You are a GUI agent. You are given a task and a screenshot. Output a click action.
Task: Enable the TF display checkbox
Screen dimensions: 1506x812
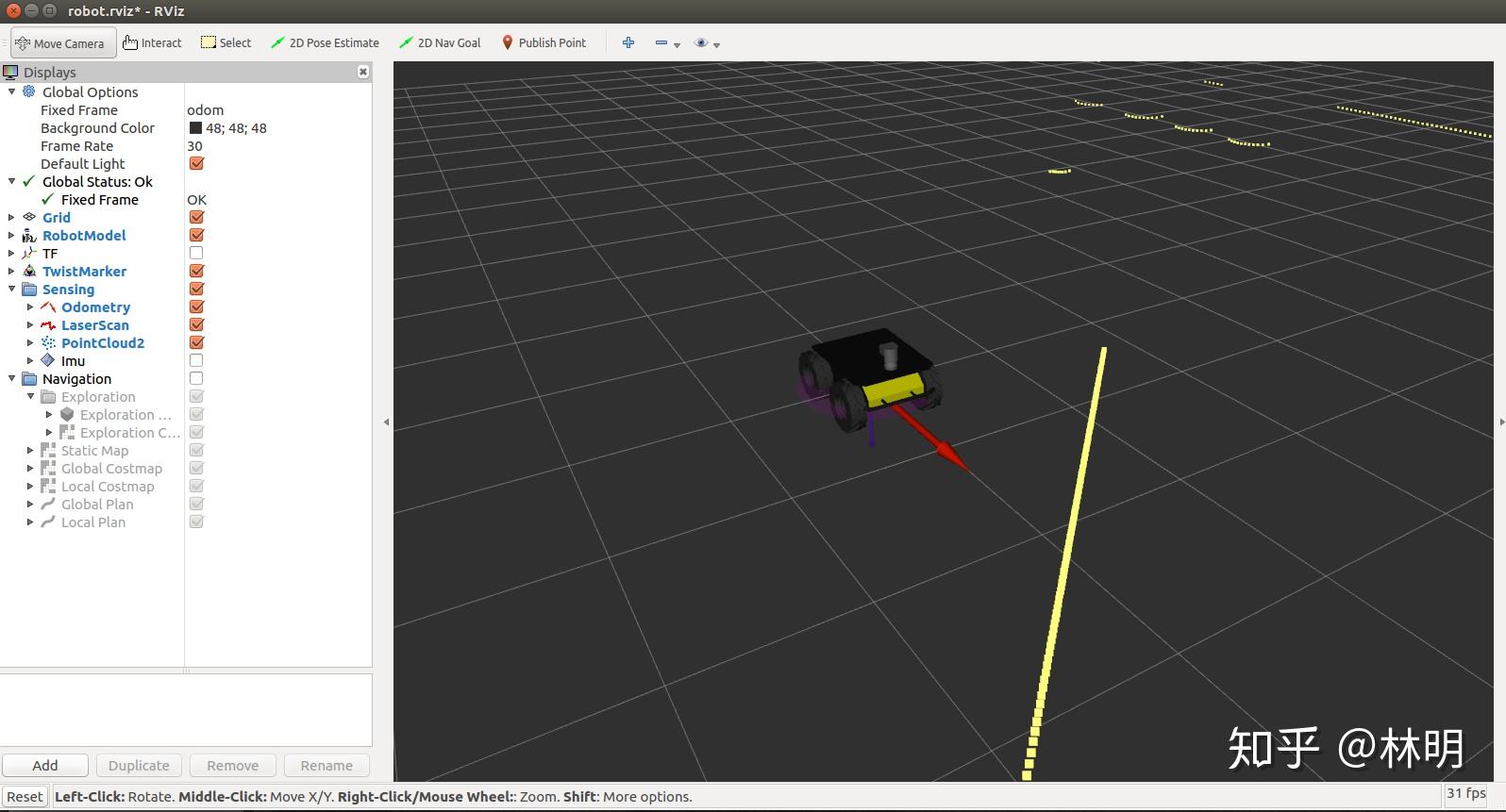click(x=196, y=253)
